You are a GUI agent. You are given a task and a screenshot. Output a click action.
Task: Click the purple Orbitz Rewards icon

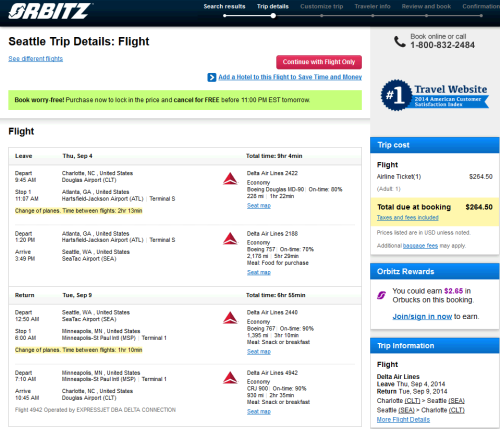click(381, 295)
